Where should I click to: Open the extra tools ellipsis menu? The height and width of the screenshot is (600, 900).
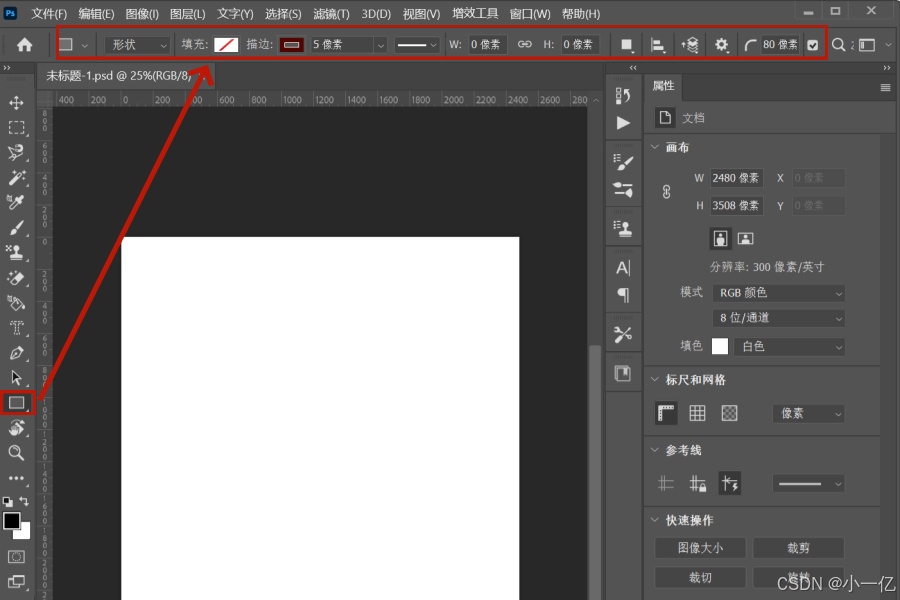point(16,478)
